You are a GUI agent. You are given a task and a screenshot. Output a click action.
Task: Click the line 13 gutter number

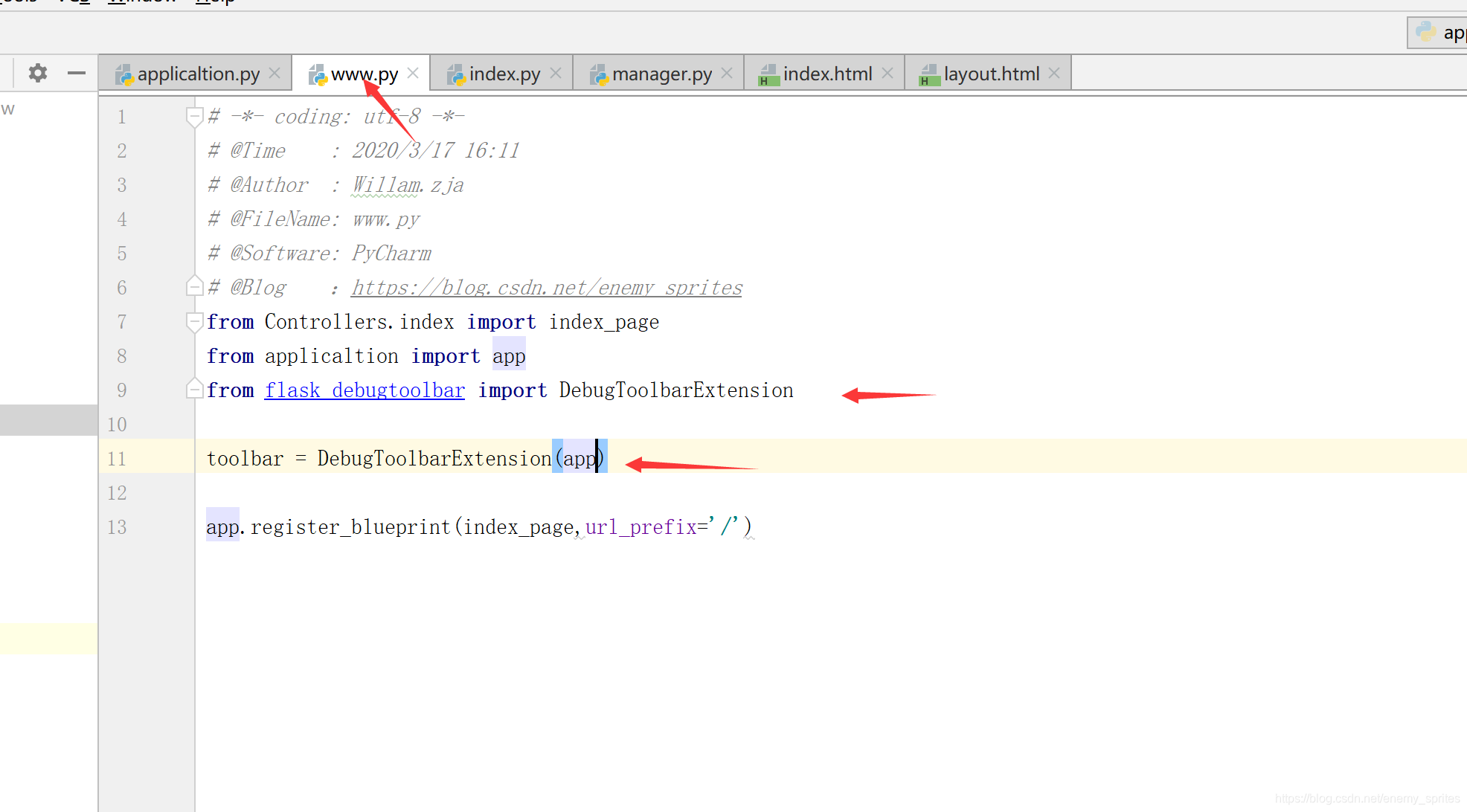pyautogui.click(x=117, y=527)
